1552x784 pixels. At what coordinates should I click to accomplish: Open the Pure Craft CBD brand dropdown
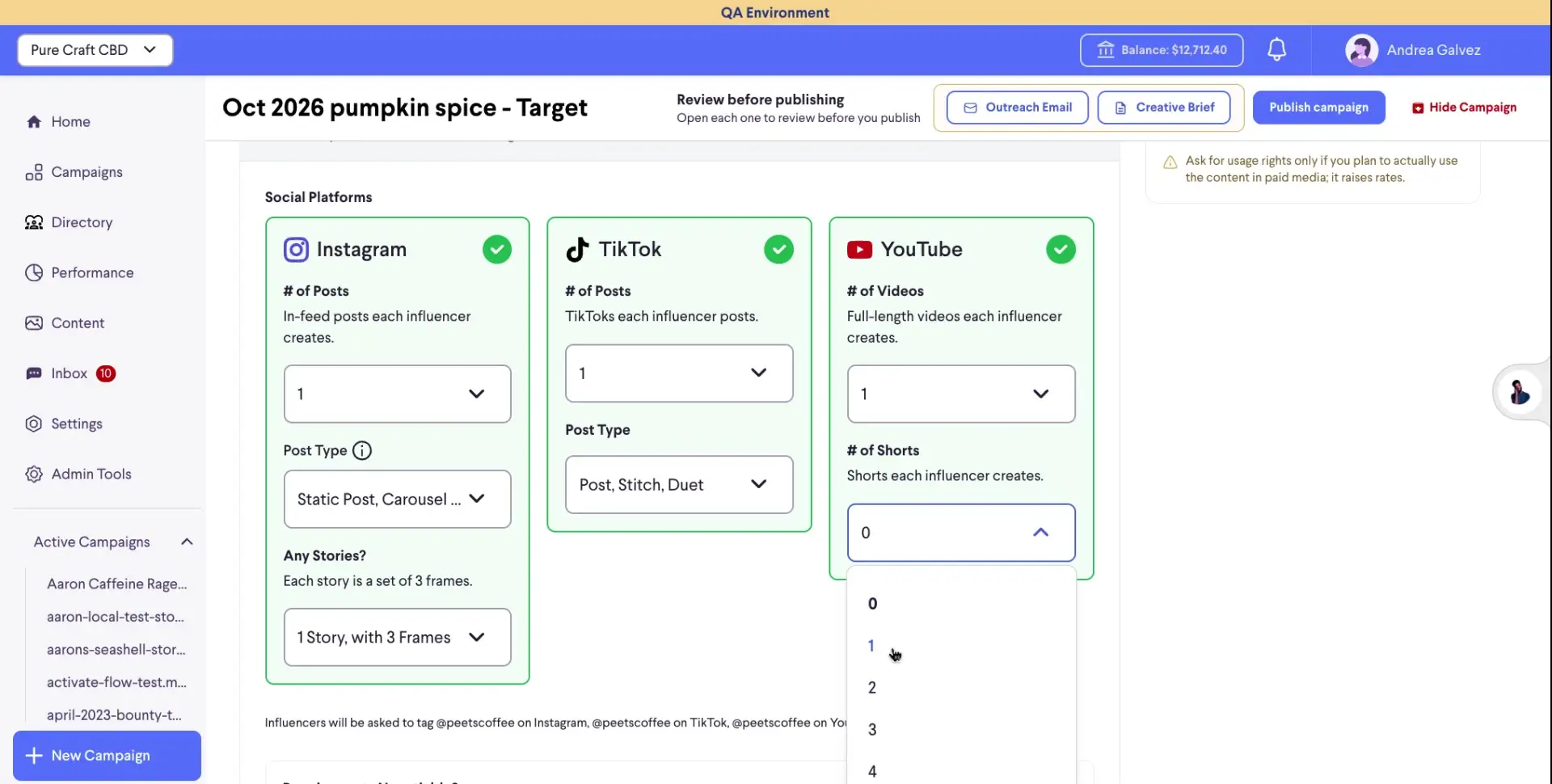(x=95, y=49)
